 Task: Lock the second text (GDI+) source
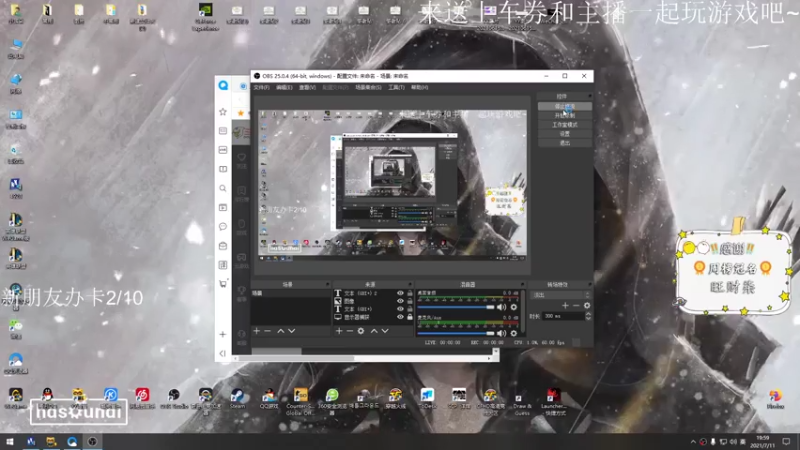pyautogui.click(x=410, y=309)
